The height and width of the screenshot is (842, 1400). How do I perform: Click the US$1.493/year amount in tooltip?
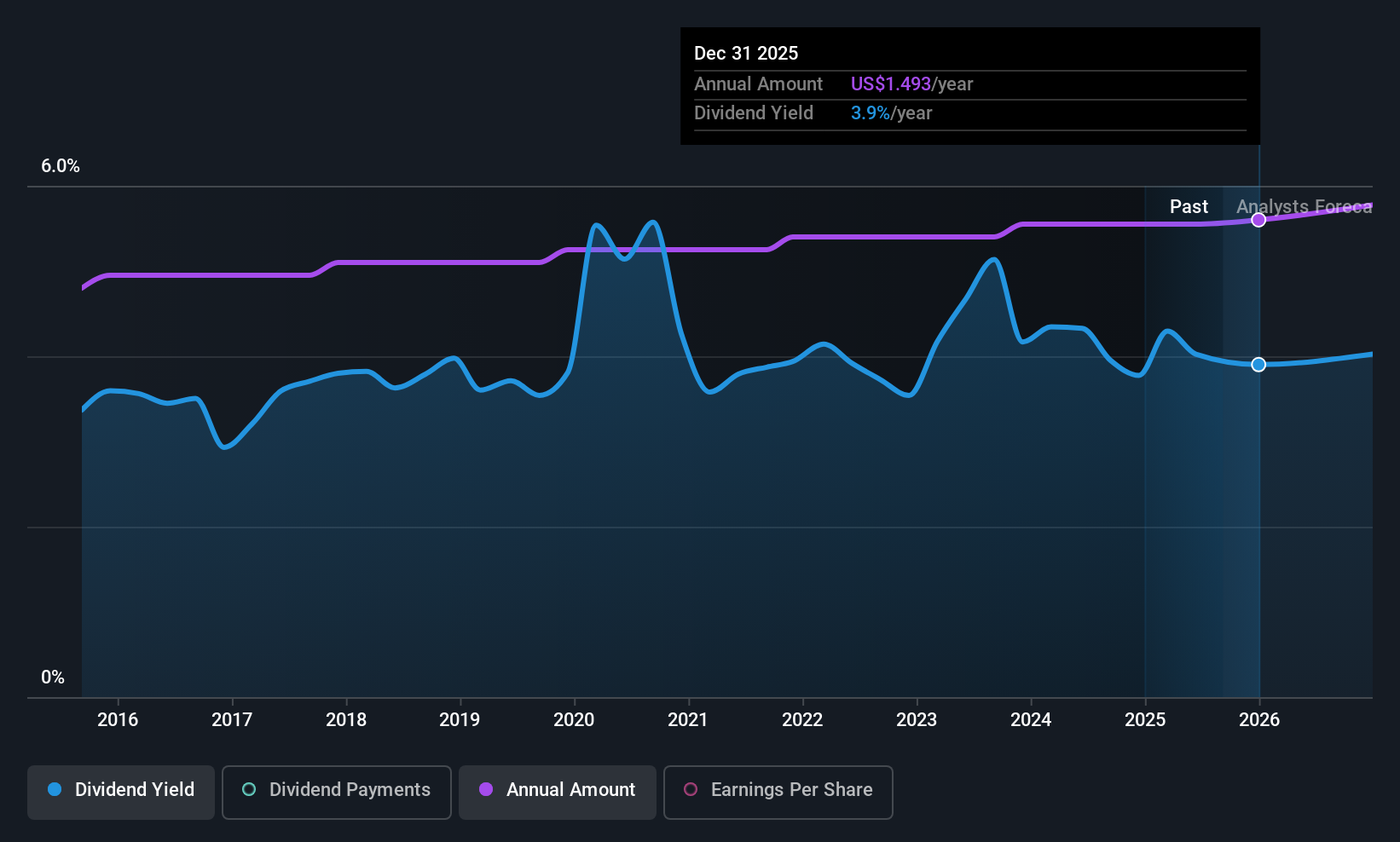(x=911, y=84)
